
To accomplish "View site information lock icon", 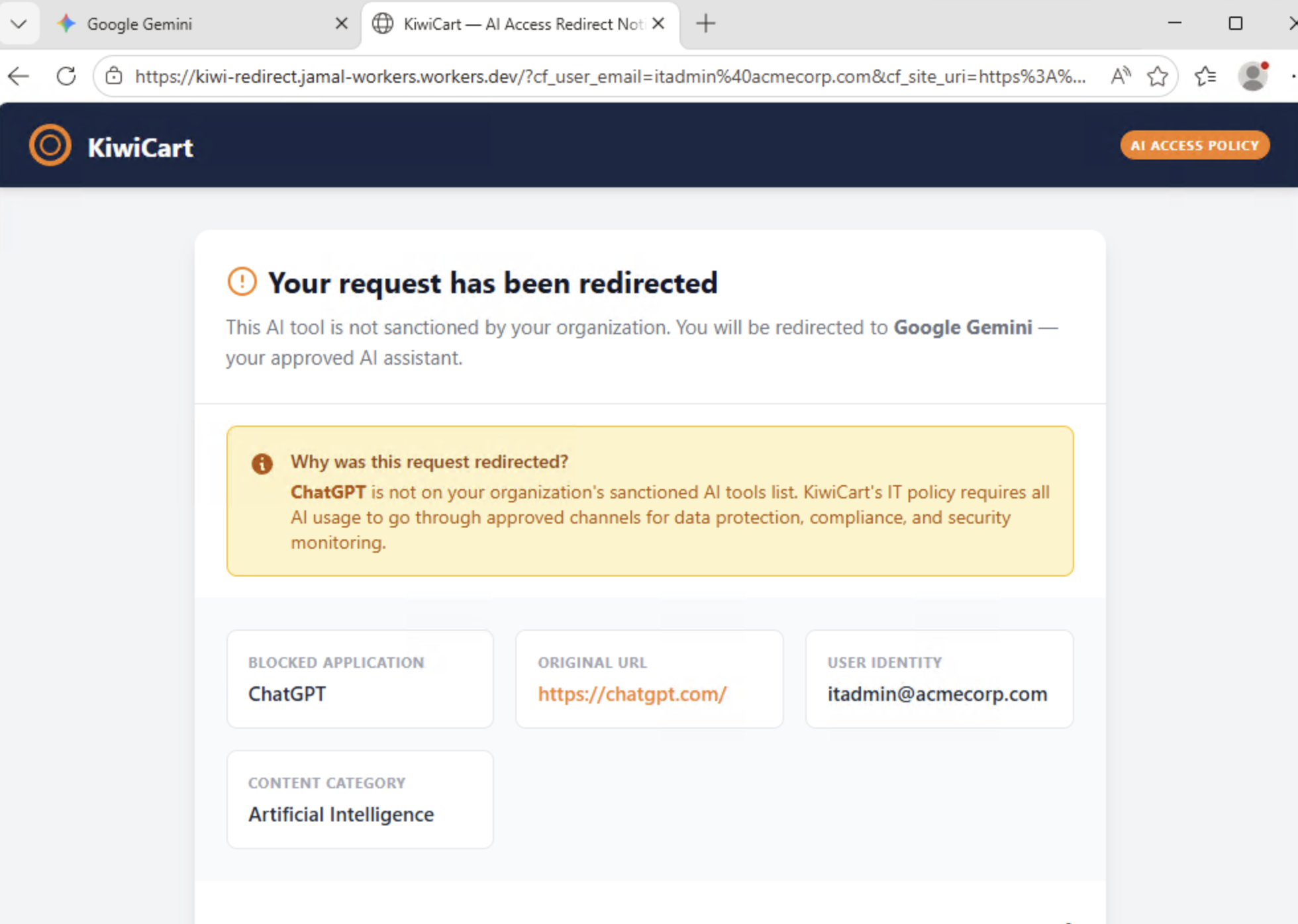I will pos(114,77).
